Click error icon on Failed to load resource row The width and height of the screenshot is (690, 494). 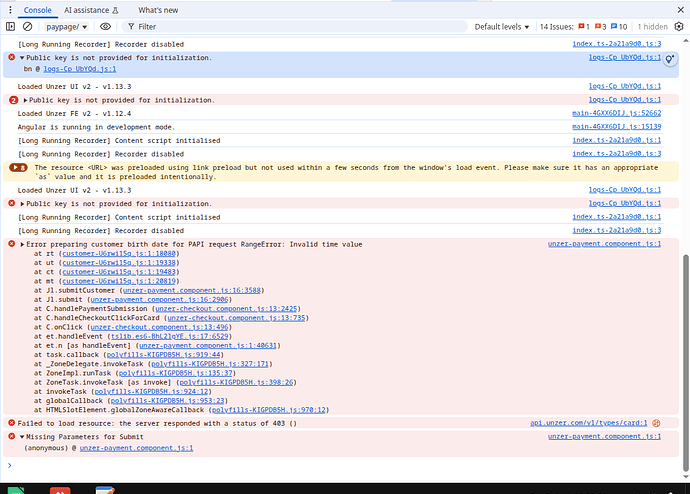(11, 423)
